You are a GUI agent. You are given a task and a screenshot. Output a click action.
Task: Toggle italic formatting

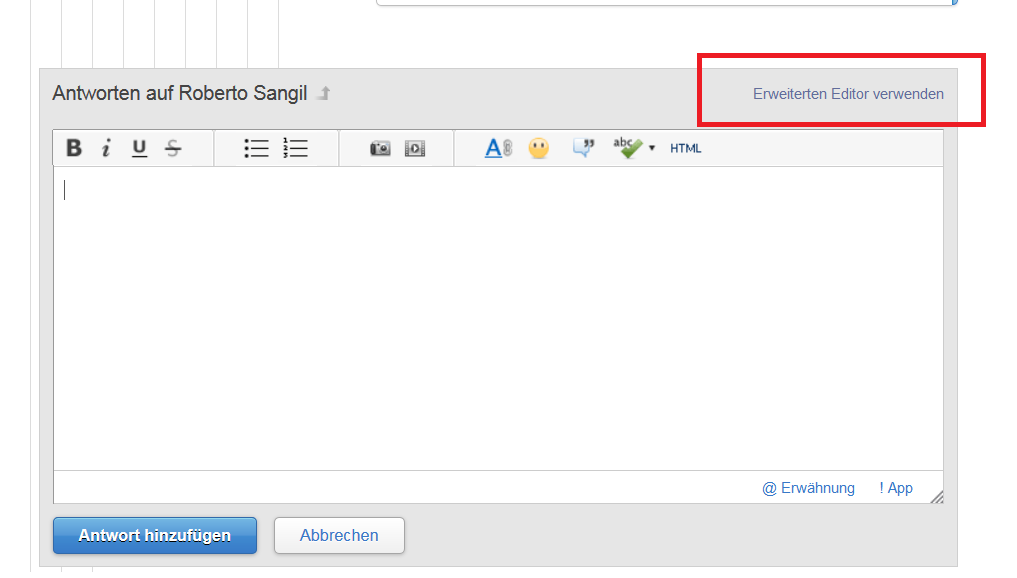pos(106,148)
